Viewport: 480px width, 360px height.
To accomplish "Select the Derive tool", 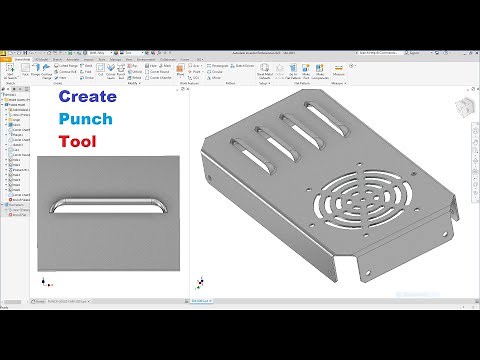I will pyautogui.click(x=87, y=78).
